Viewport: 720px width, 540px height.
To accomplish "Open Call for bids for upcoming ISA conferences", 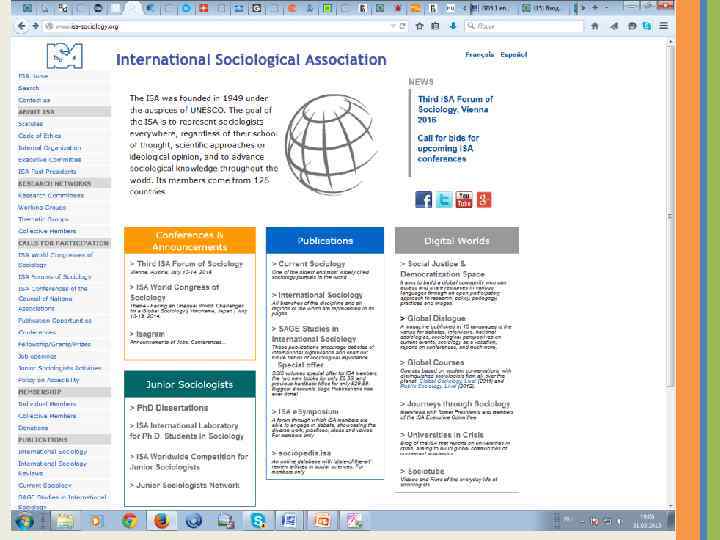I will click(x=448, y=148).
